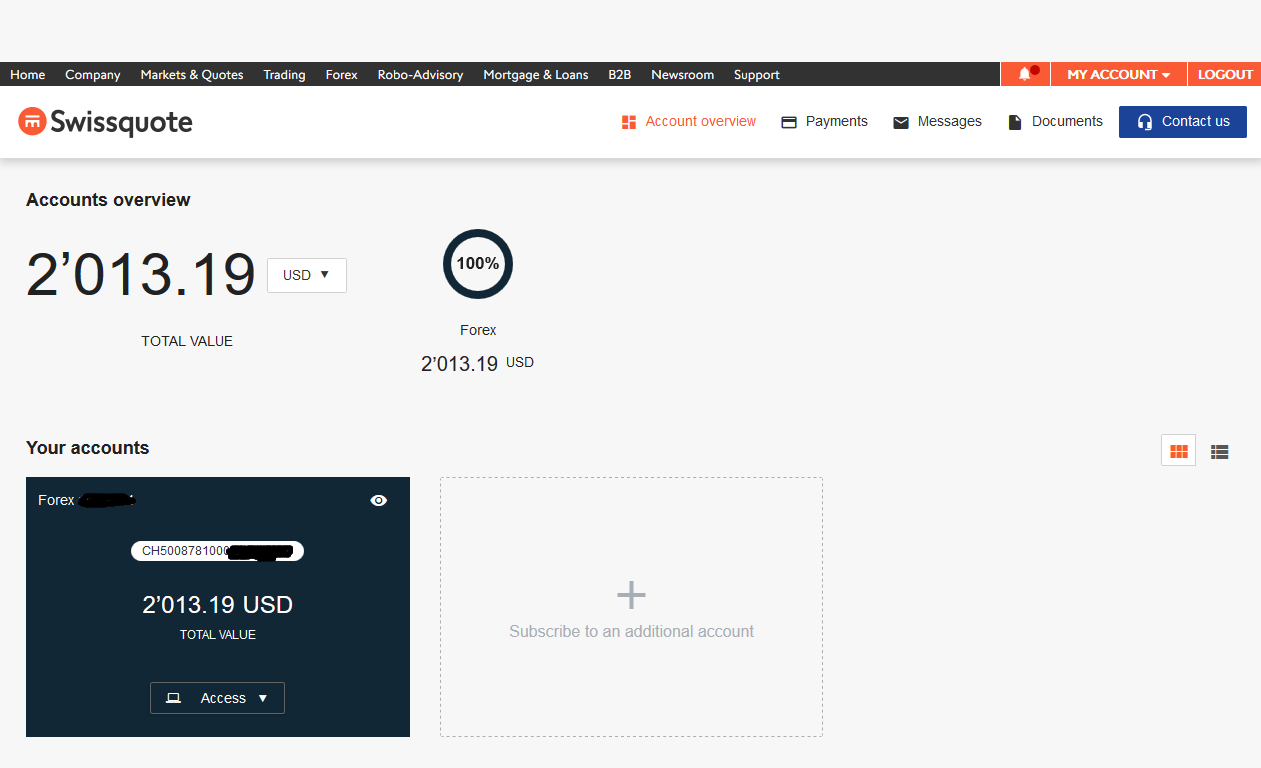
Task: Click the Payments card icon
Action: pyautogui.click(x=788, y=122)
